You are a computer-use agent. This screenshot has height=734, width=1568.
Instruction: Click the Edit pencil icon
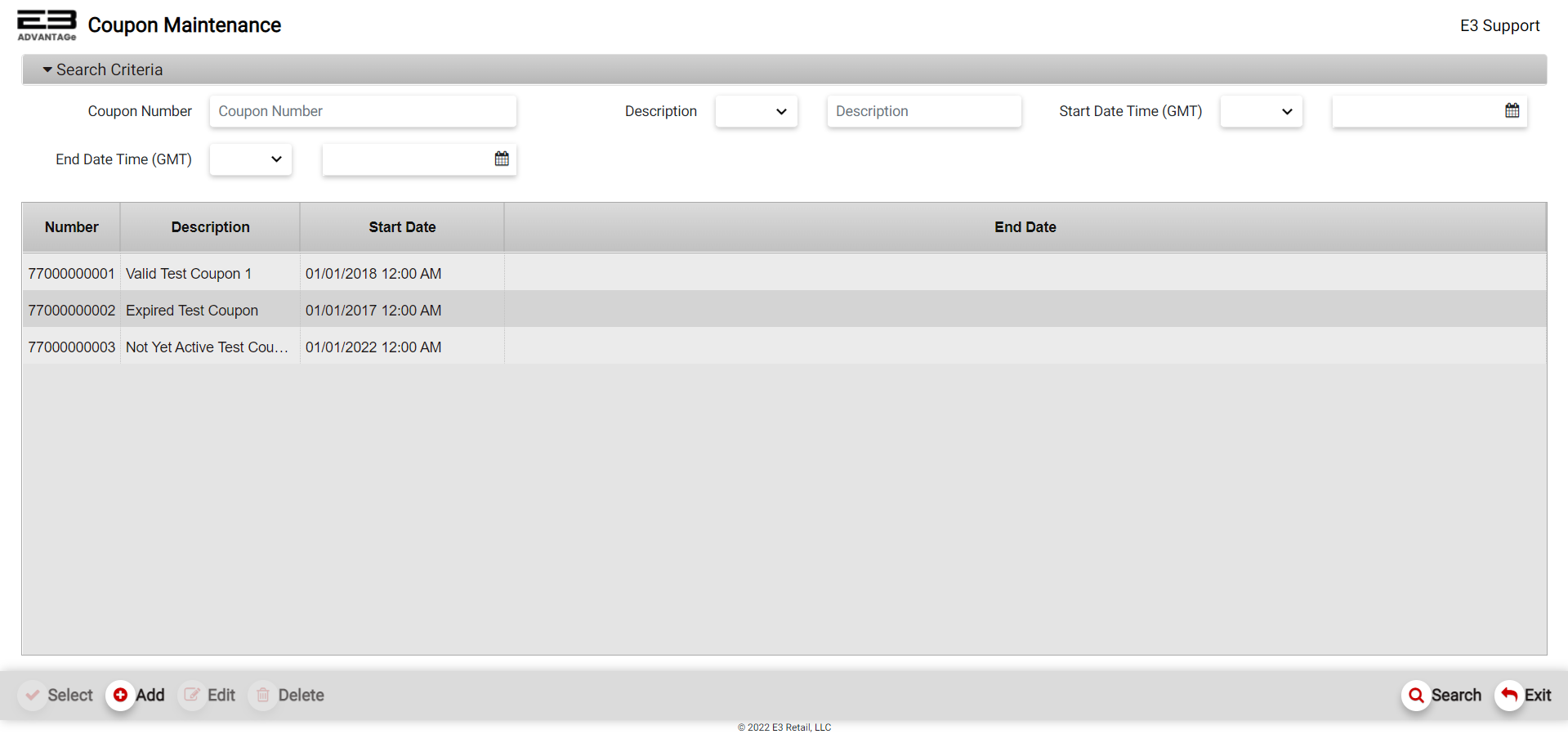tap(192, 695)
